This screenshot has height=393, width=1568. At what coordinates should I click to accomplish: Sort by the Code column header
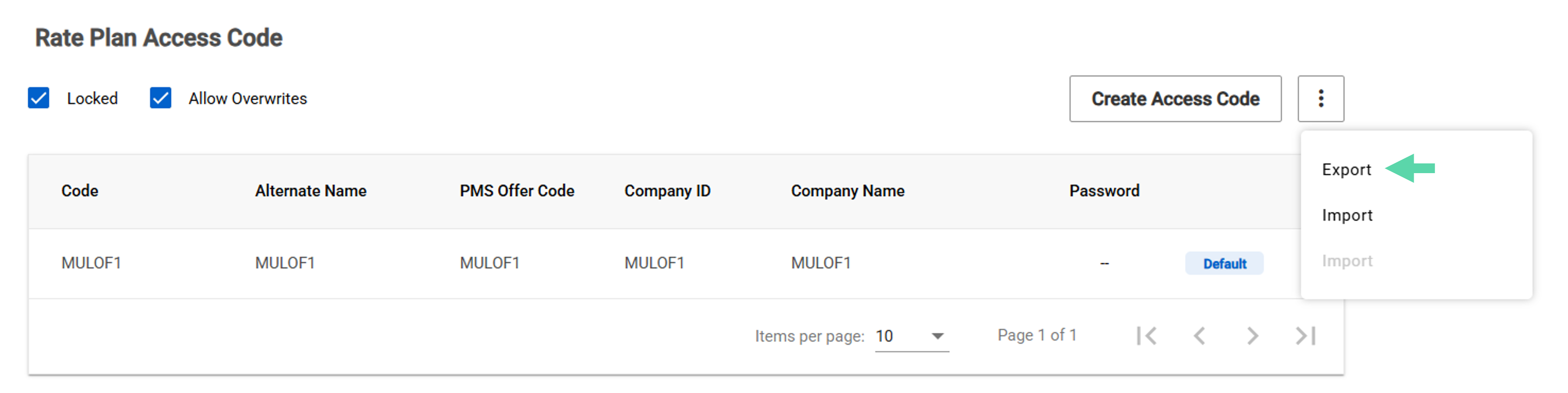point(80,191)
